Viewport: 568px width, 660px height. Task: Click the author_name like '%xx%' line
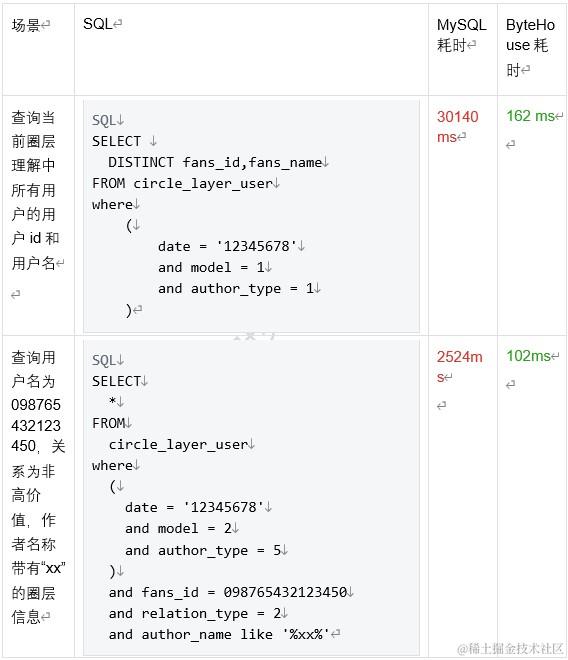click(219, 634)
